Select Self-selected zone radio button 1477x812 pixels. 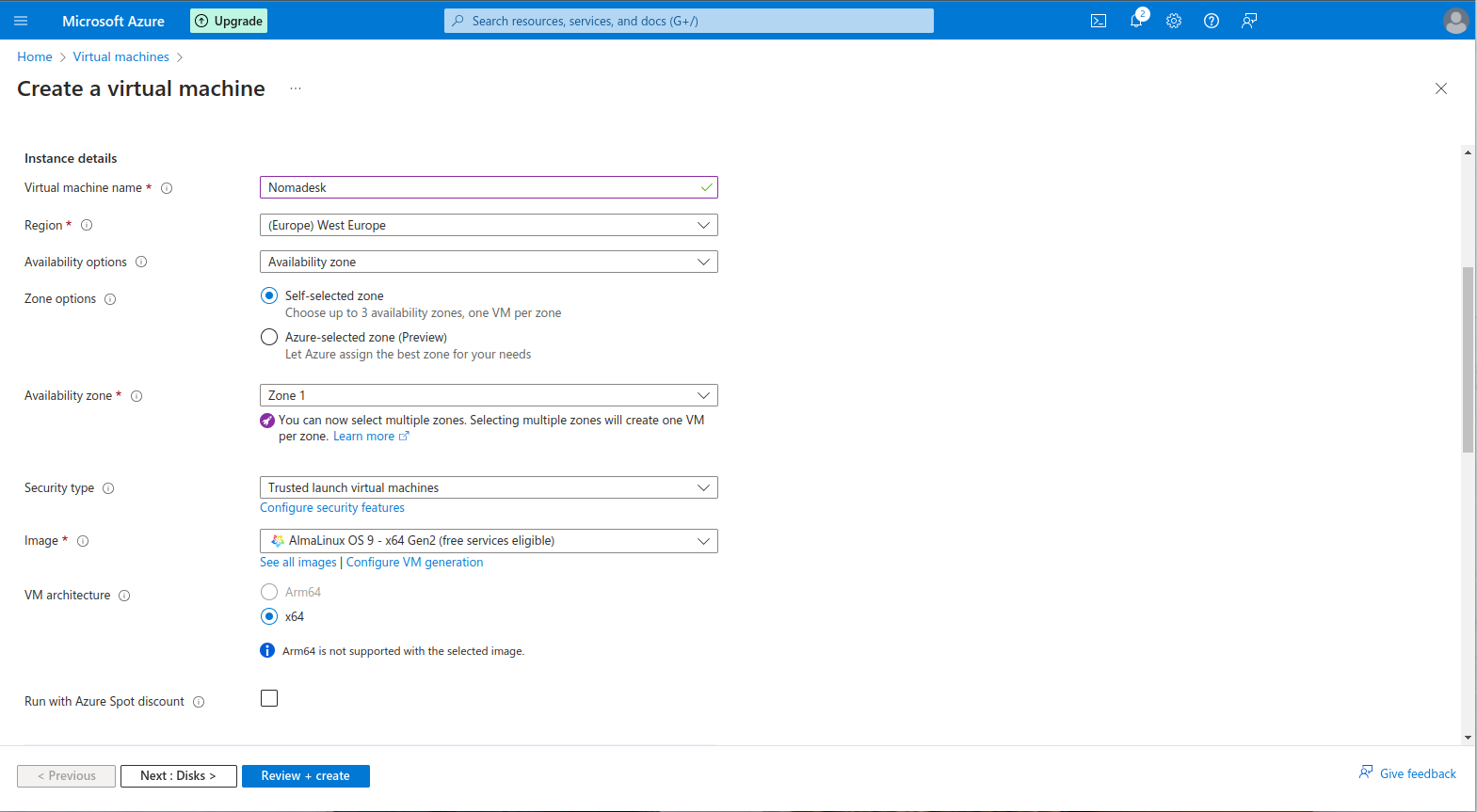click(x=269, y=295)
